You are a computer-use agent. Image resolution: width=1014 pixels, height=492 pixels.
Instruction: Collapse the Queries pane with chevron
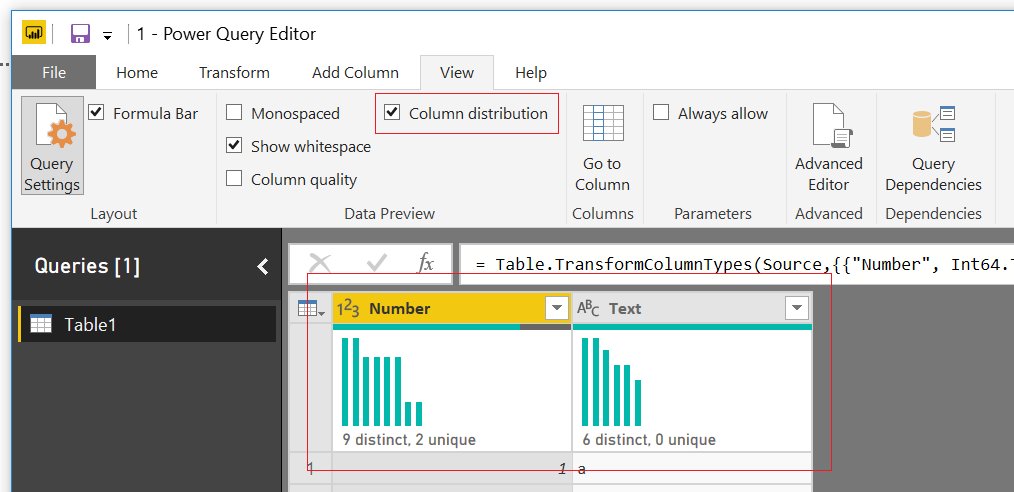point(263,266)
